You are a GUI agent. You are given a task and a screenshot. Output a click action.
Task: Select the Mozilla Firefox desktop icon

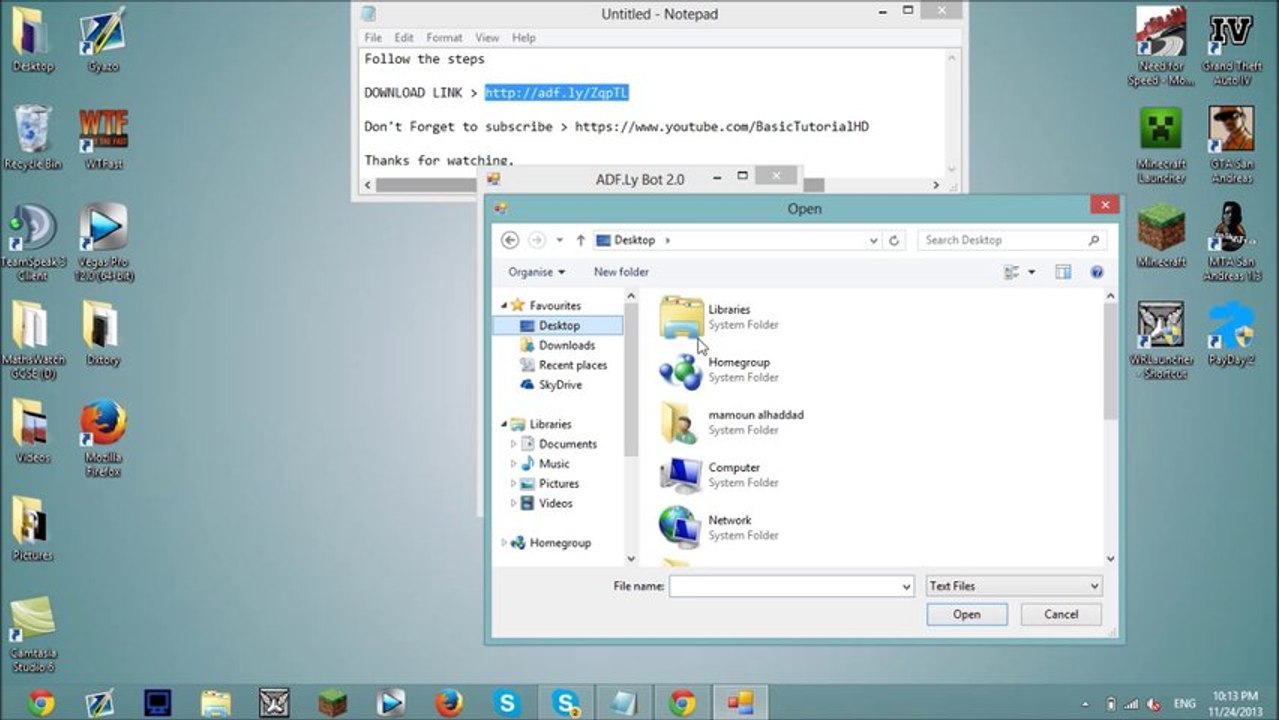102,438
